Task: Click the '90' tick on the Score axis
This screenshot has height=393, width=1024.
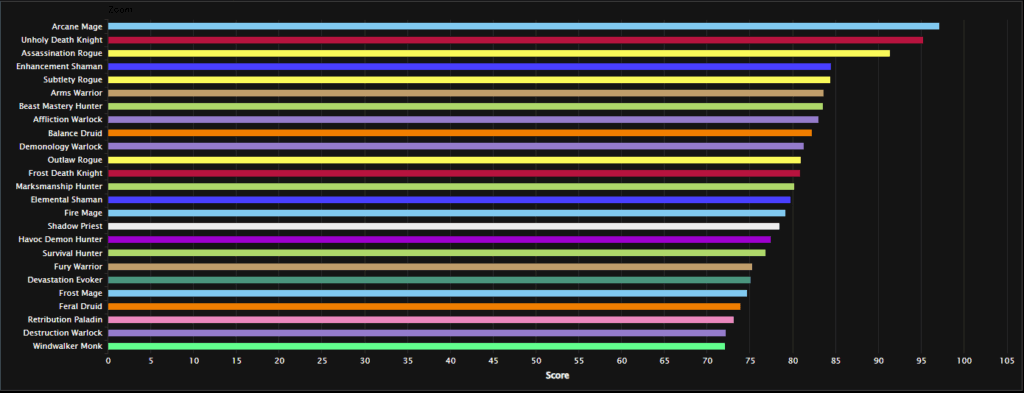Action: pos(878,361)
